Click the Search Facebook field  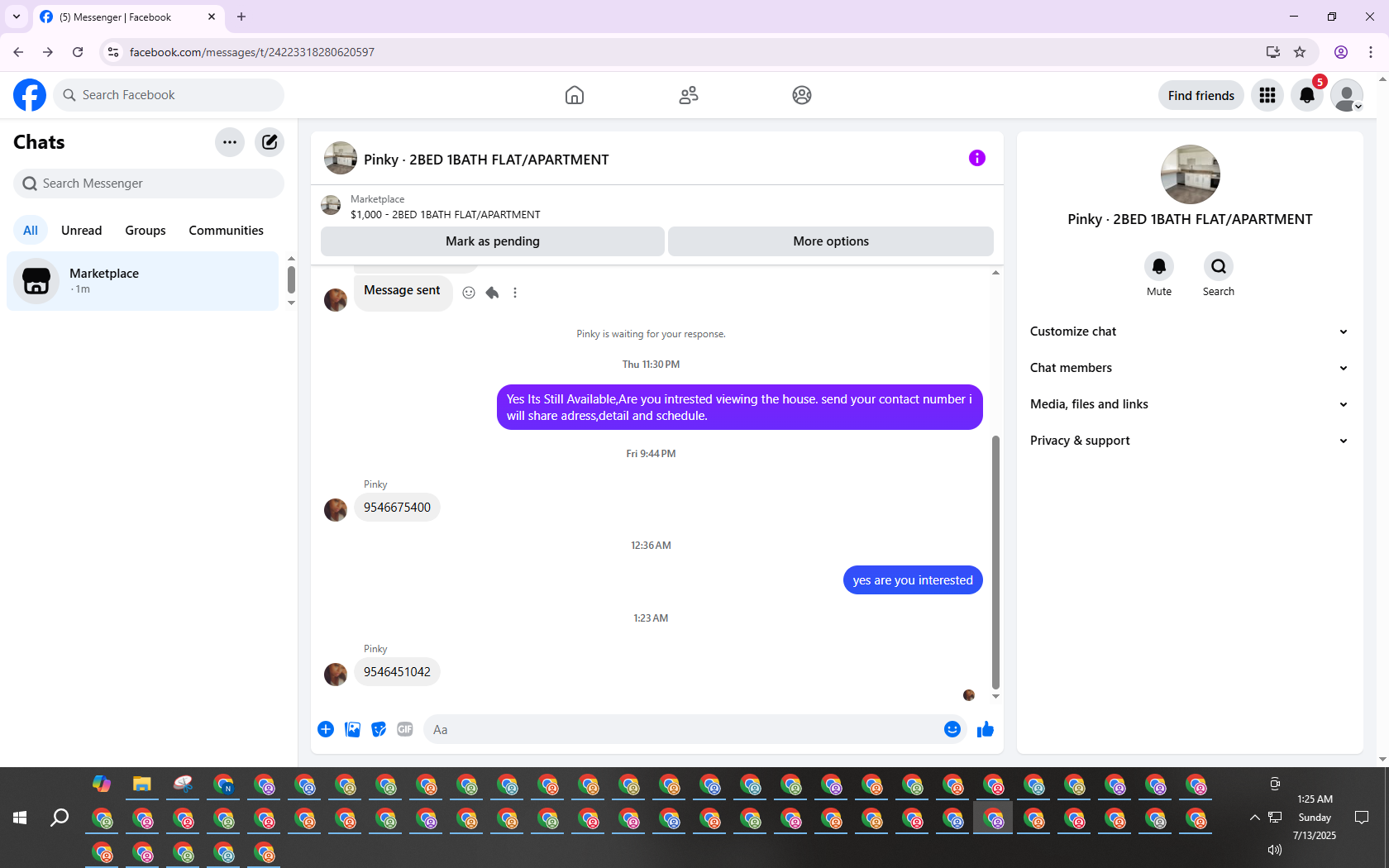169,95
